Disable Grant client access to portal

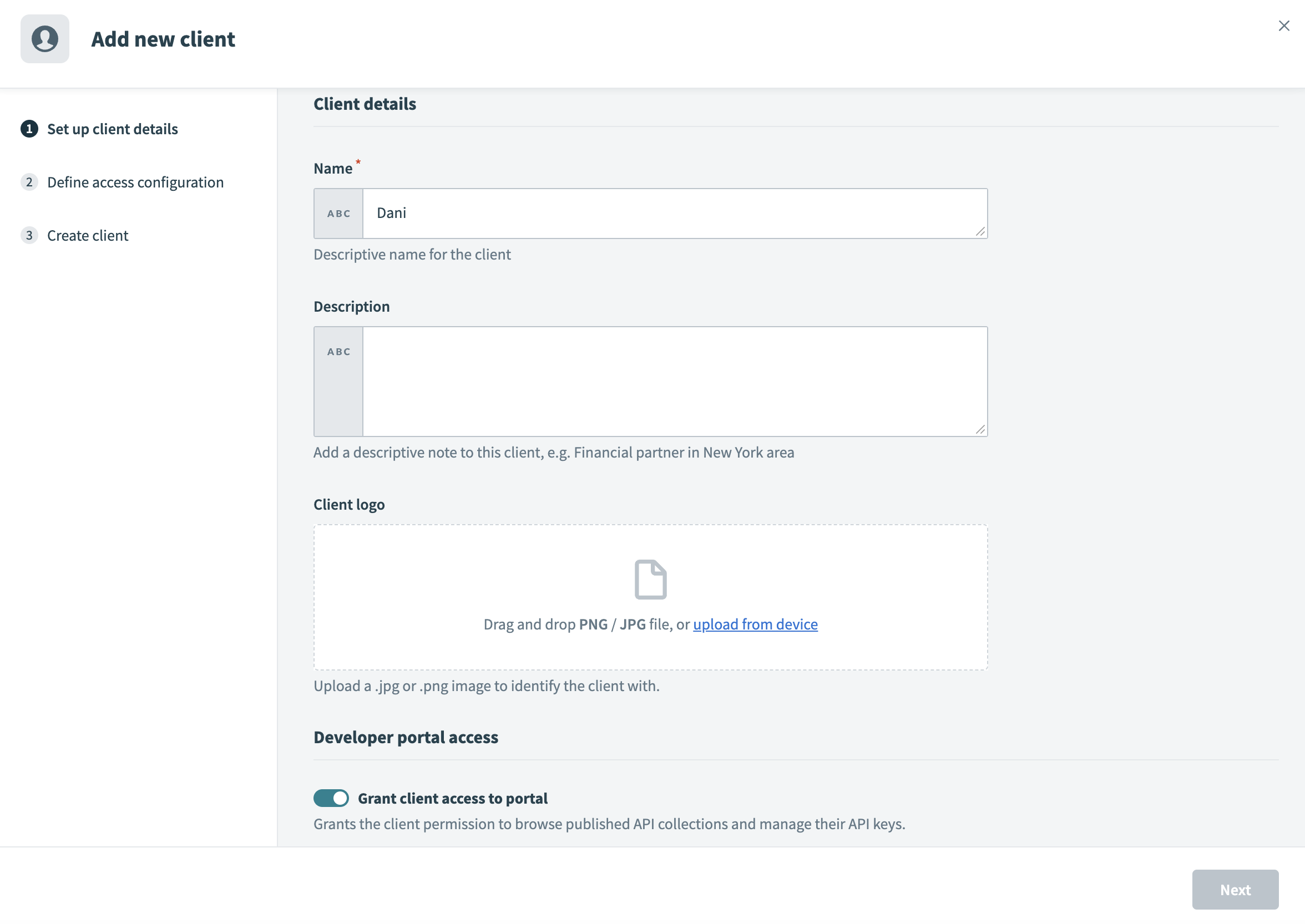tap(331, 798)
